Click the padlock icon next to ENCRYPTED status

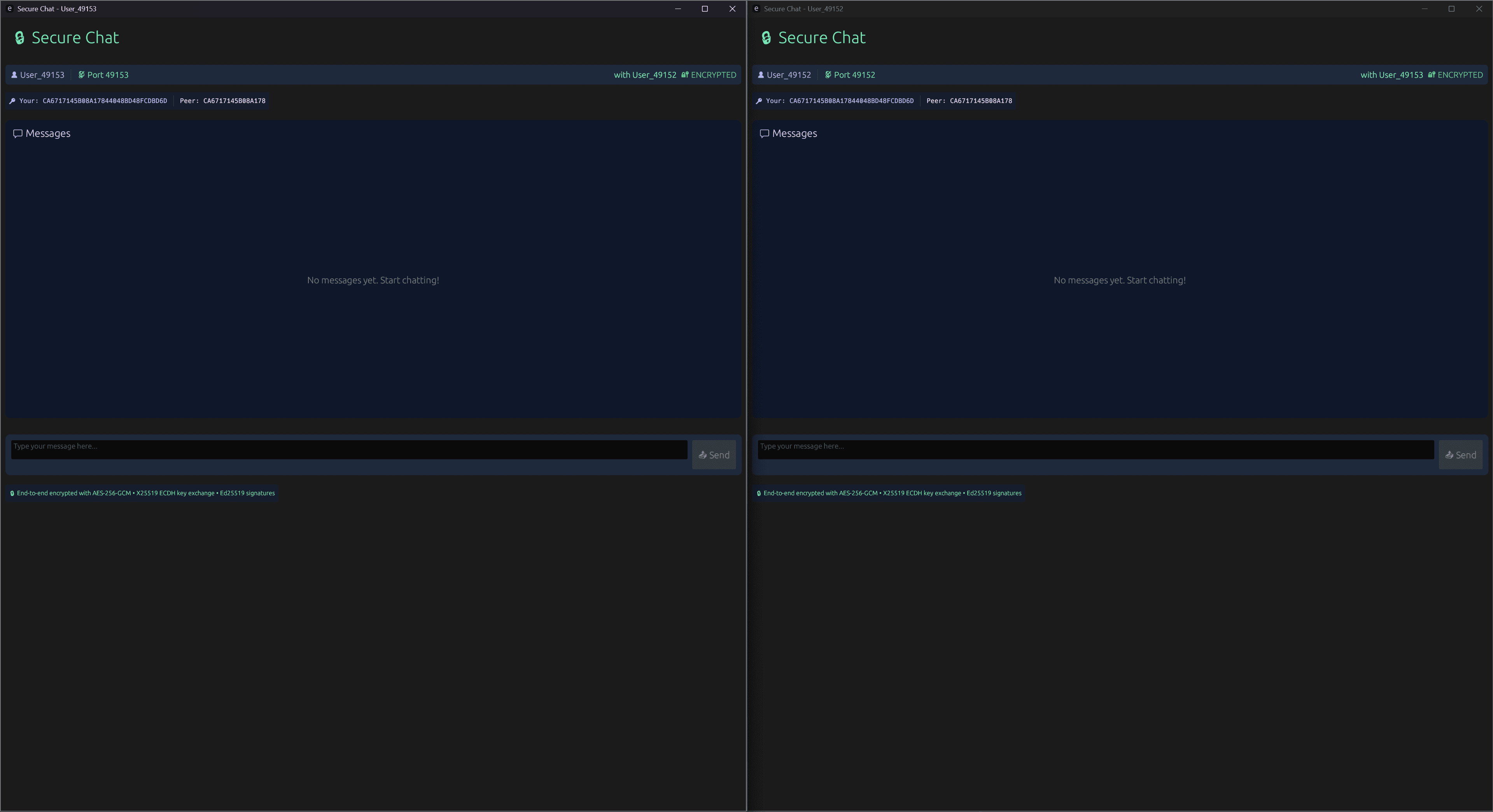tap(684, 74)
